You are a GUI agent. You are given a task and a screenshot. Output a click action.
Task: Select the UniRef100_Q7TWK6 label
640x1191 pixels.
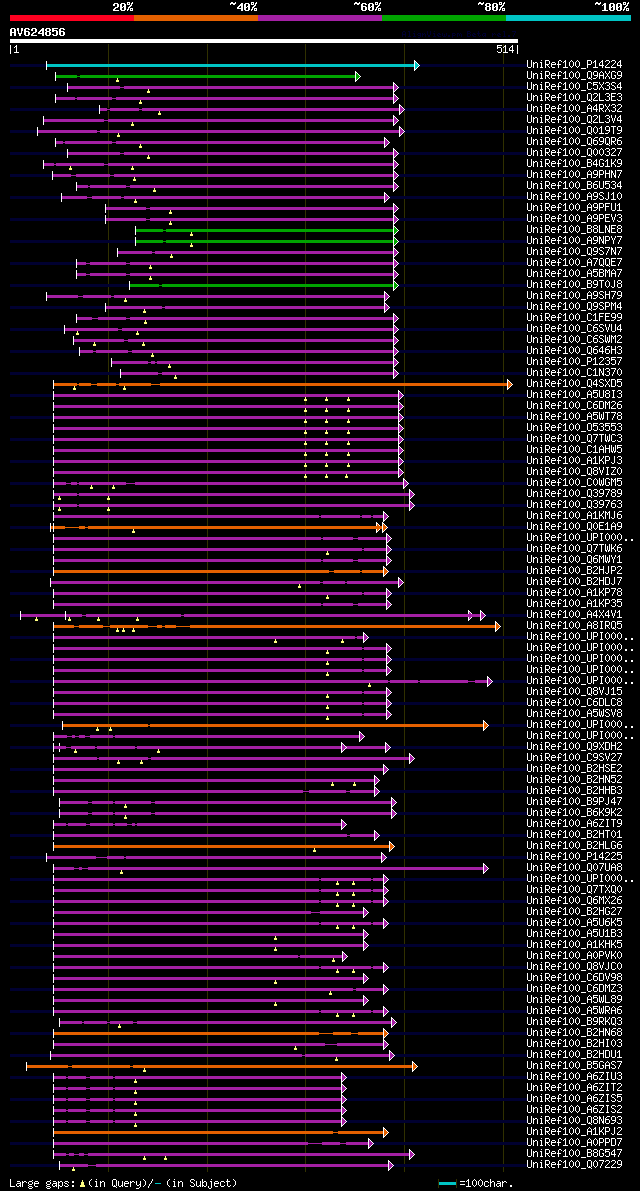click(x=574, y=549)
